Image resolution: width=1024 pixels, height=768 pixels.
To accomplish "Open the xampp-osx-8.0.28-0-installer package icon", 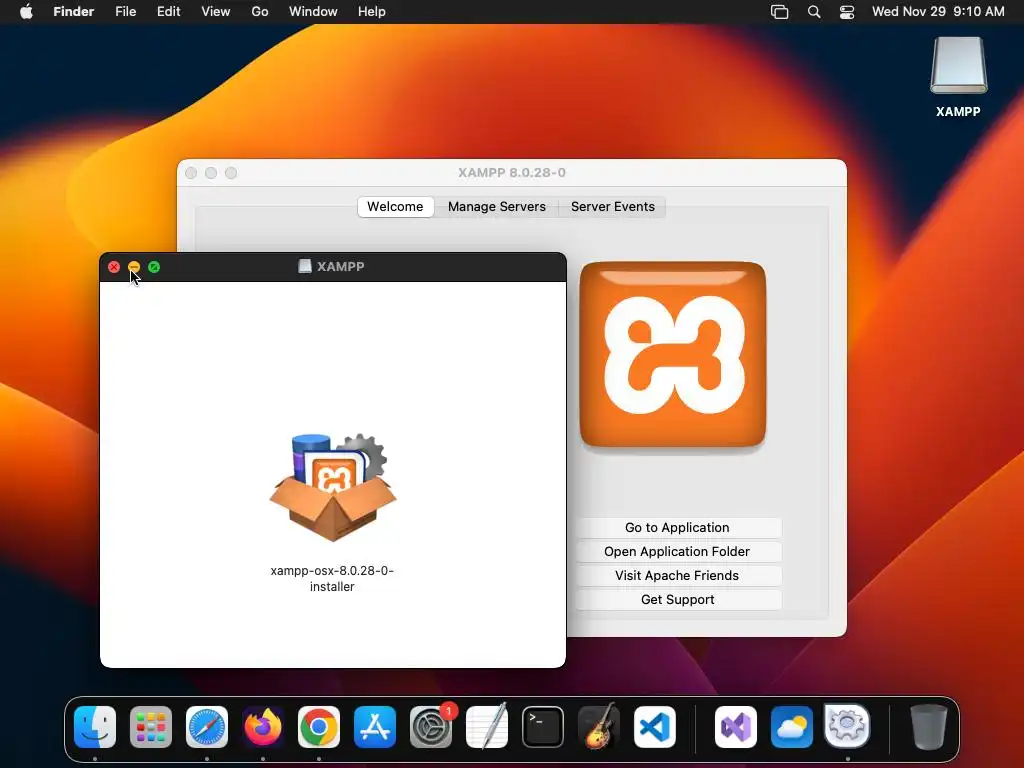I will 333,487.
